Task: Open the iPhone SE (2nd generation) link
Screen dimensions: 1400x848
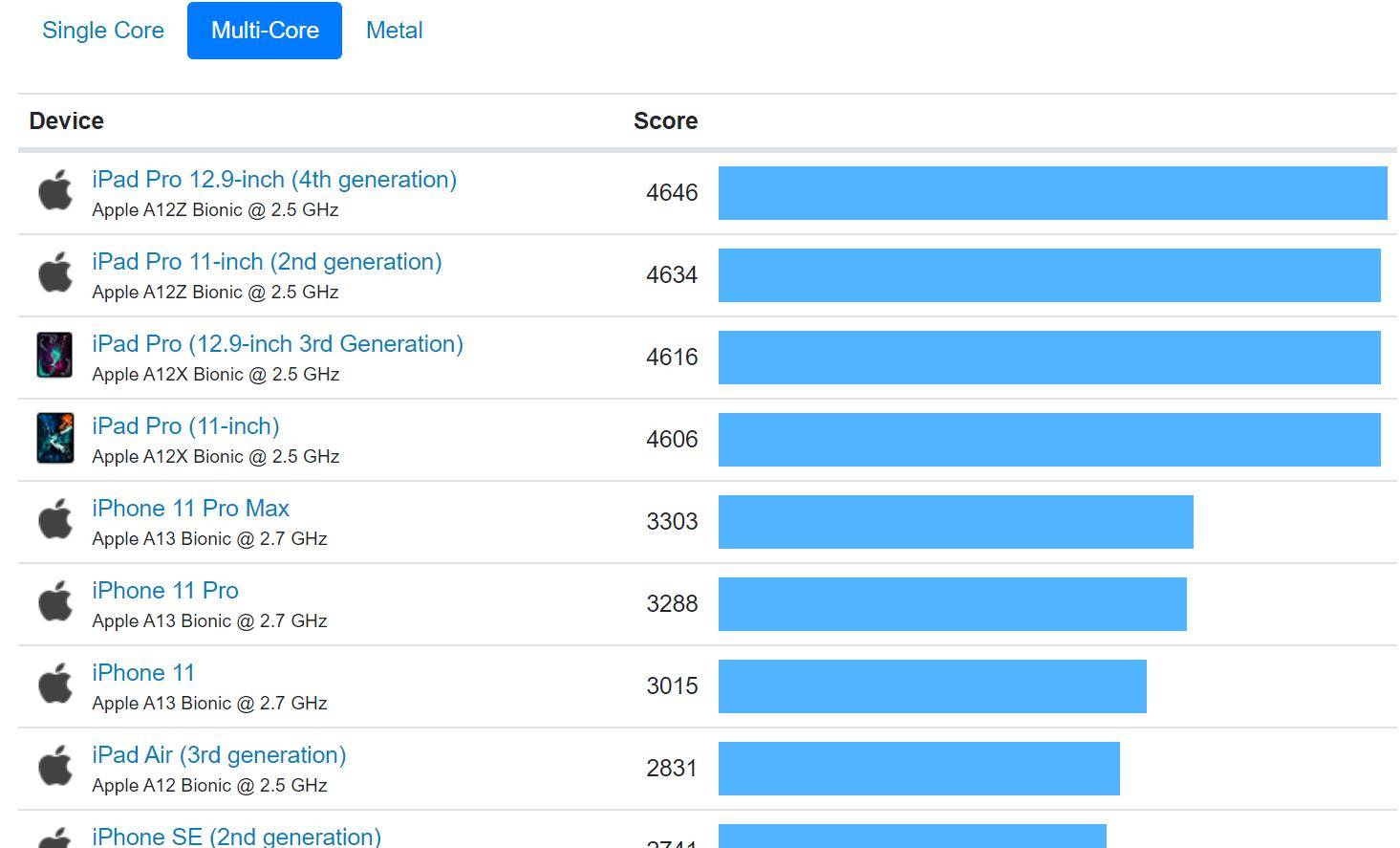Action: [x=236, y=837]
